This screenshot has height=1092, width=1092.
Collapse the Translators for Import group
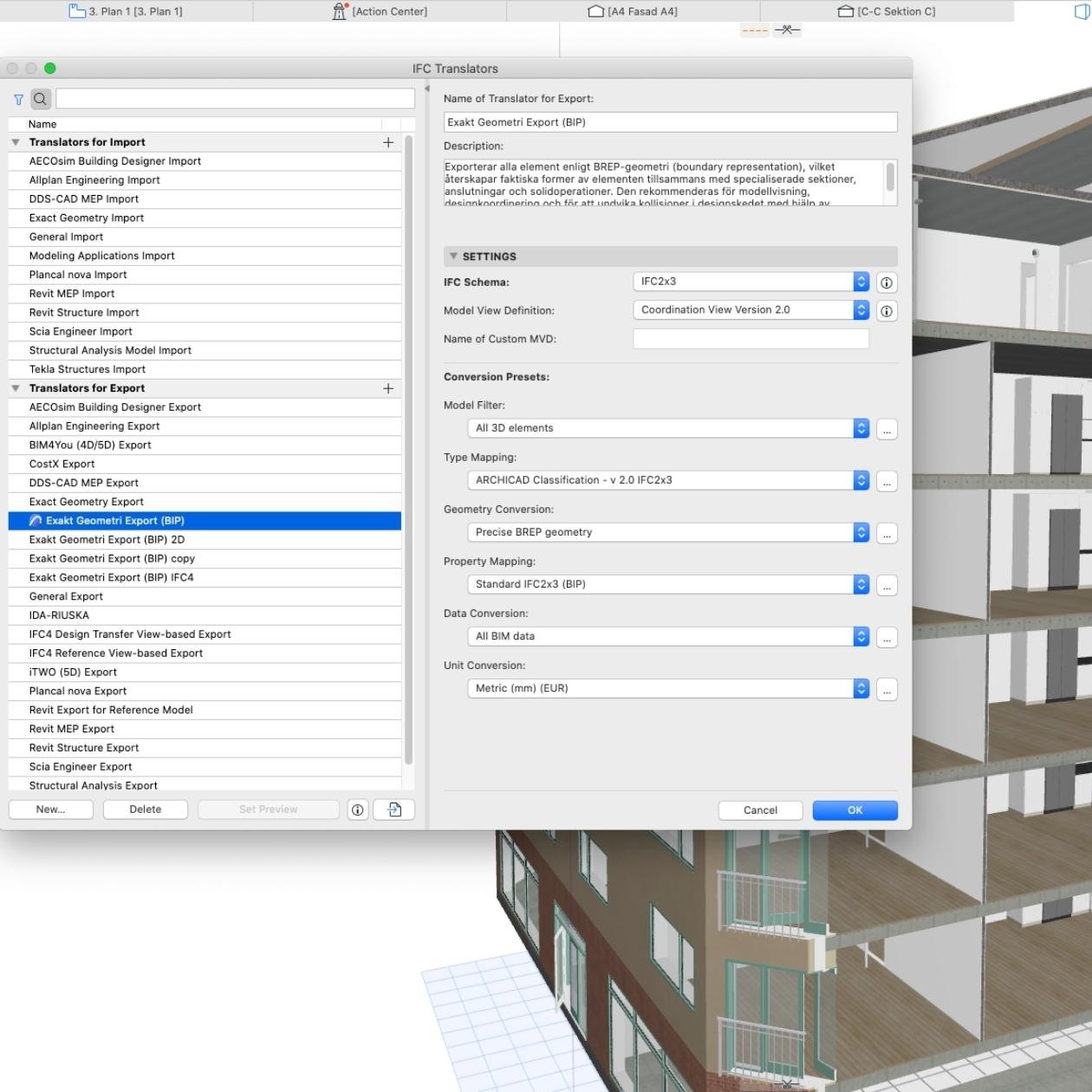tap(16, 142)
